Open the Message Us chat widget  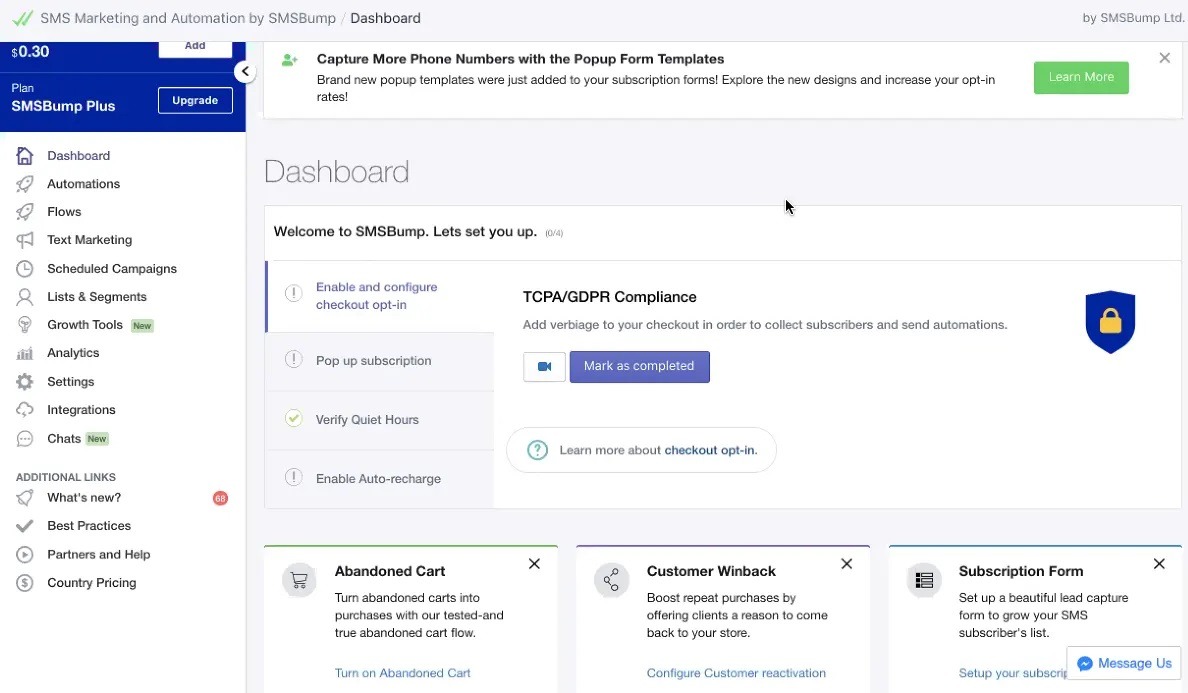(x=1124, y=663)
